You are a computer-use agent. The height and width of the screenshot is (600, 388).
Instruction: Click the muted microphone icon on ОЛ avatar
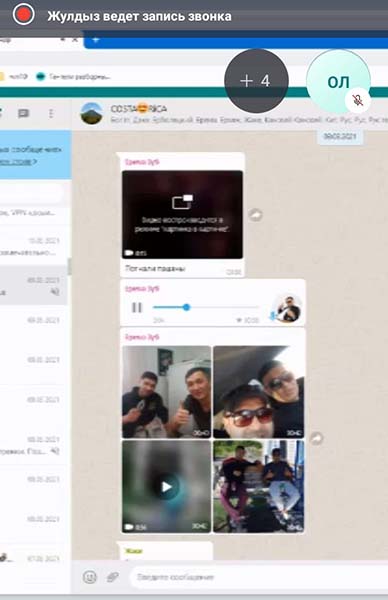pos(358,101)
